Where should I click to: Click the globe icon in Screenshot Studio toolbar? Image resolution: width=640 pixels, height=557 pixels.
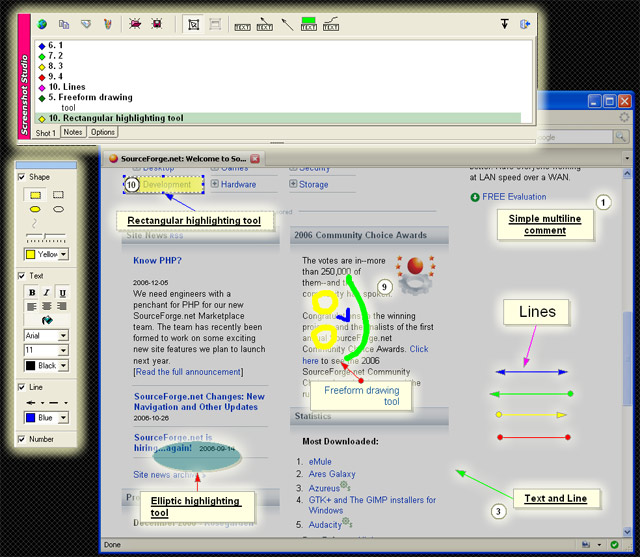[42, 24]
